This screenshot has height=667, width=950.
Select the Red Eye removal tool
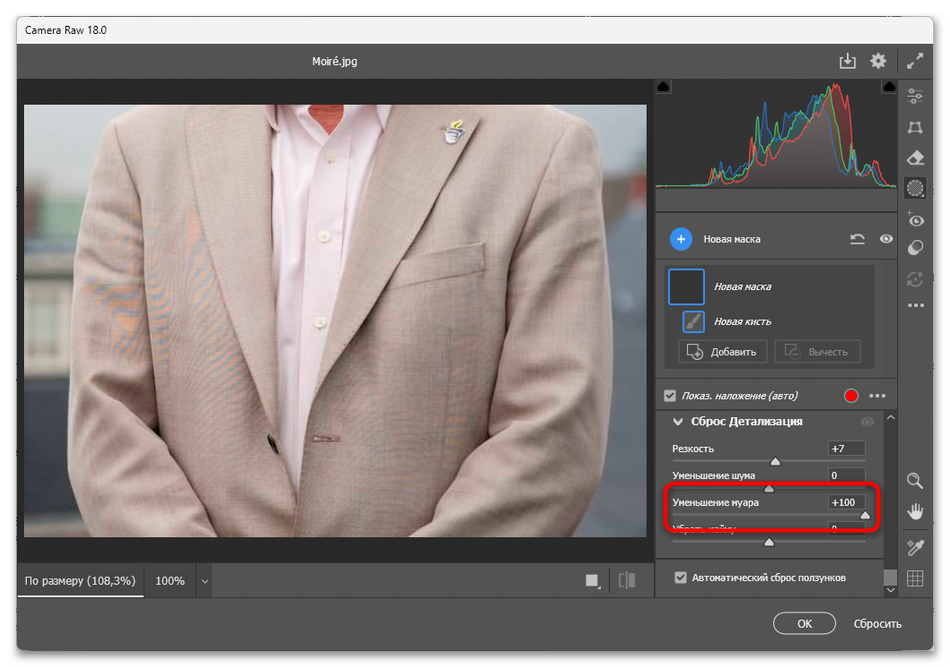(915, 219)
